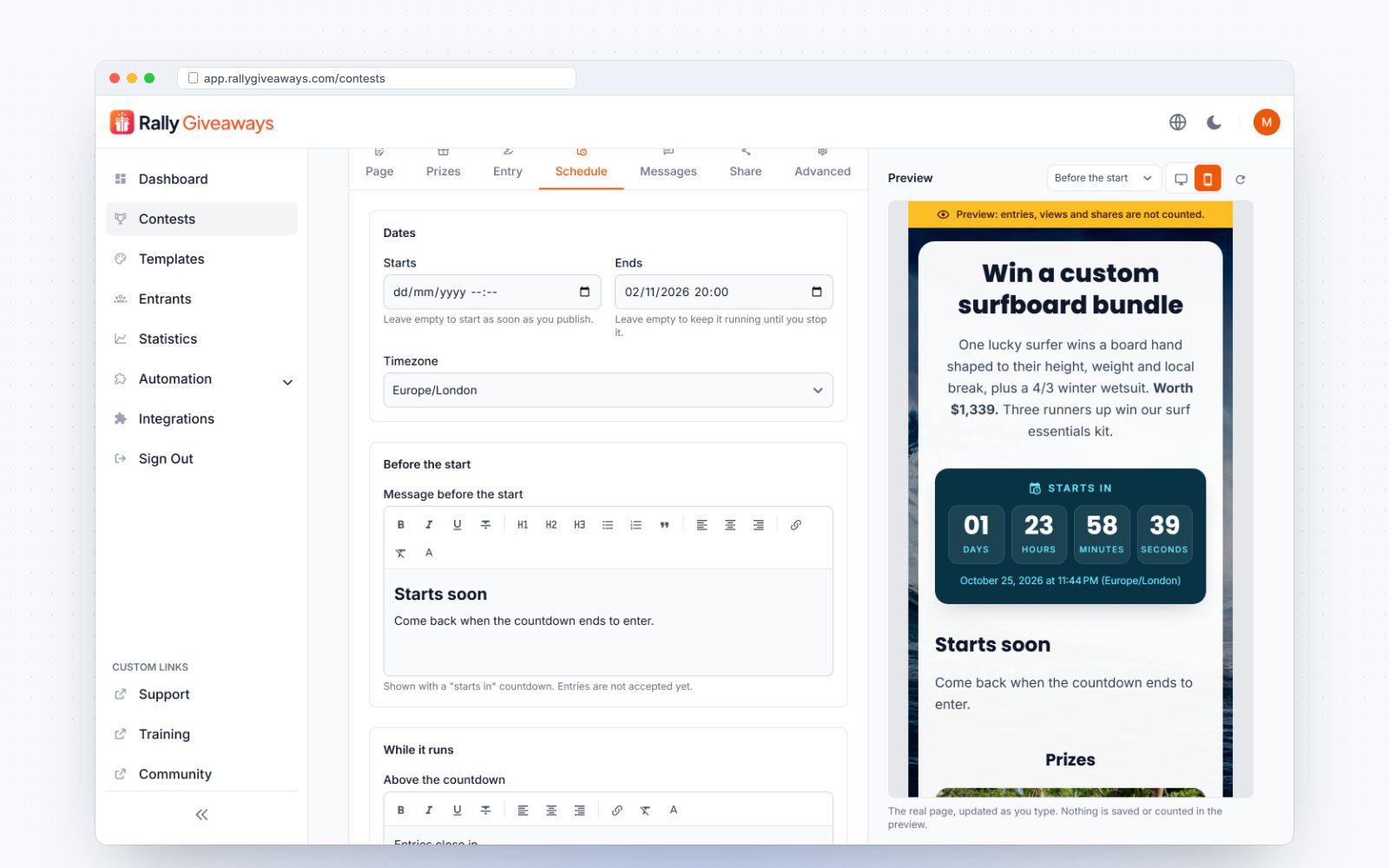This screenshot has height=868, width=1389.
Task: Collapse the sidebar with double chevron
Action: coord(201,815)
